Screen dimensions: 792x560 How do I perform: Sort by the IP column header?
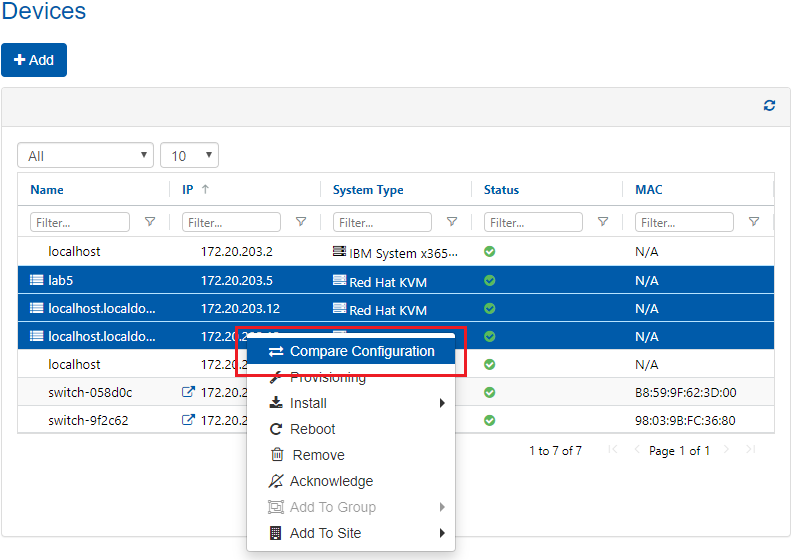188,190
